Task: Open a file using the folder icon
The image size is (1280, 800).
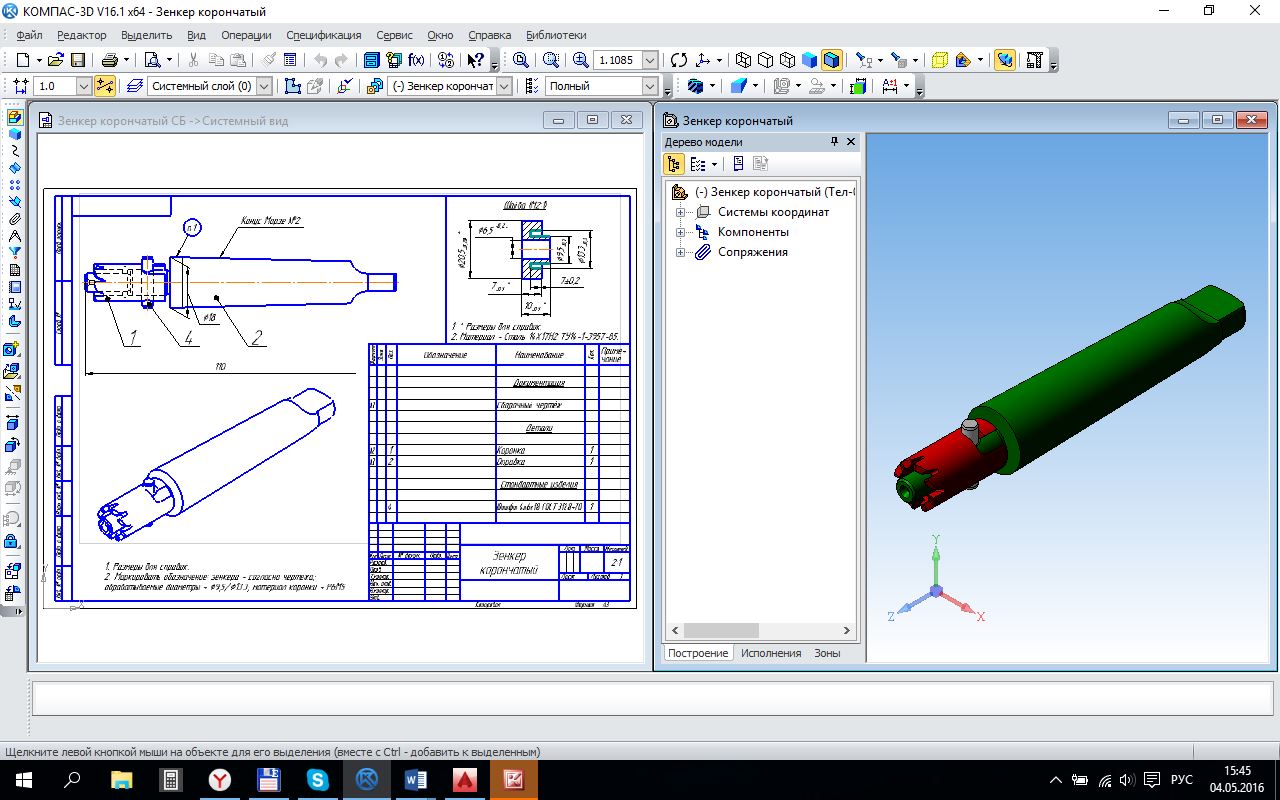Action: click(x=56, y=60)
